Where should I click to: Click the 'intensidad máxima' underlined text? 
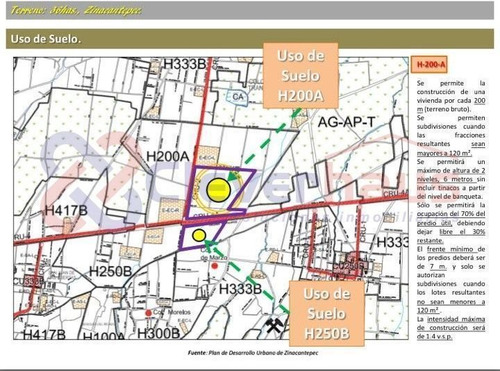(456, 319)
